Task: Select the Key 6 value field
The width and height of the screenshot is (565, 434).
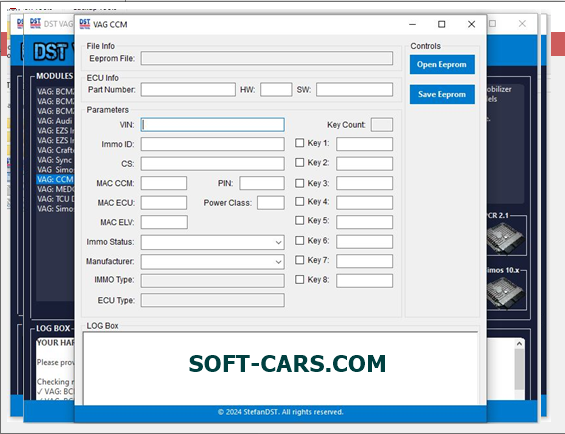Action: 365,242
